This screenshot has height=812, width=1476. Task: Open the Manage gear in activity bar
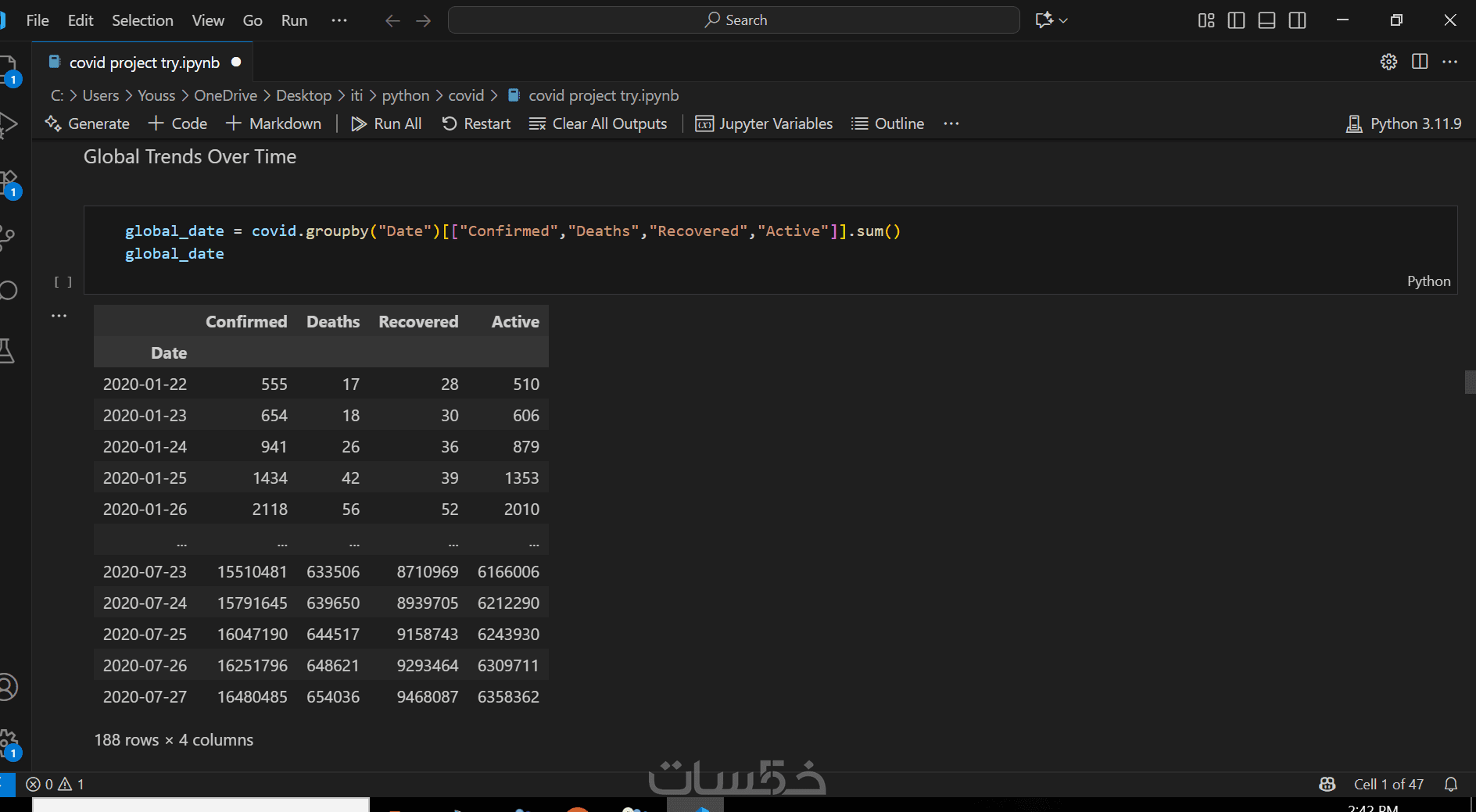(9, 742)
